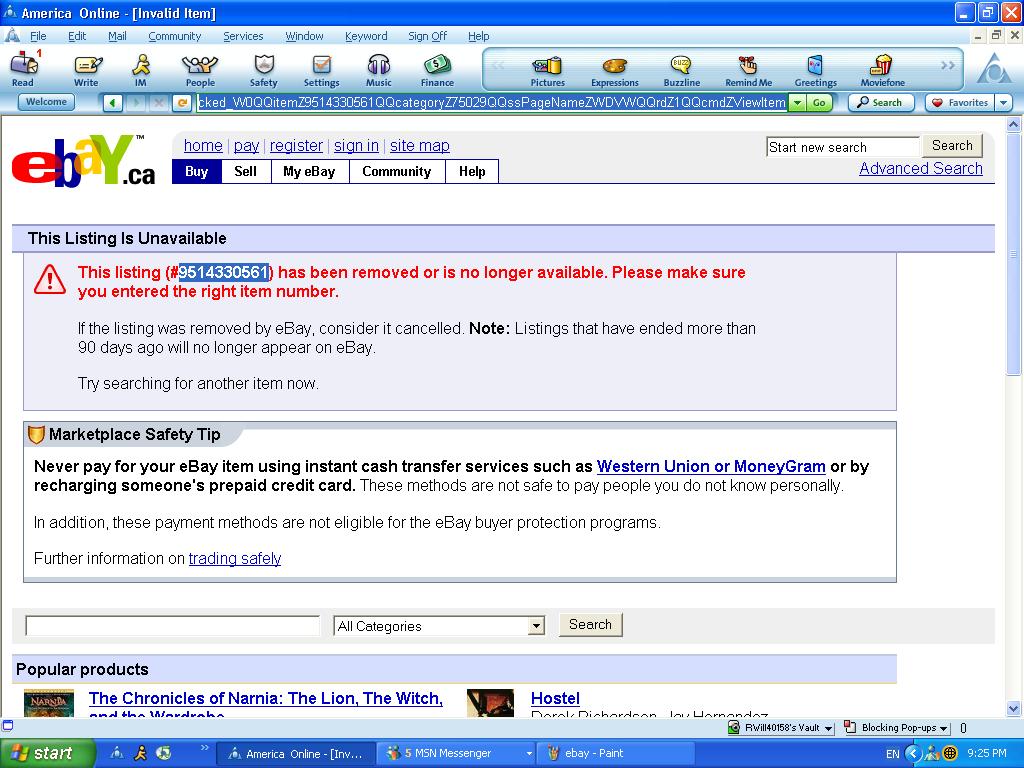1024x768 pixels.
Task: Click the Write mail icon
Action: (x=86, y=69)
